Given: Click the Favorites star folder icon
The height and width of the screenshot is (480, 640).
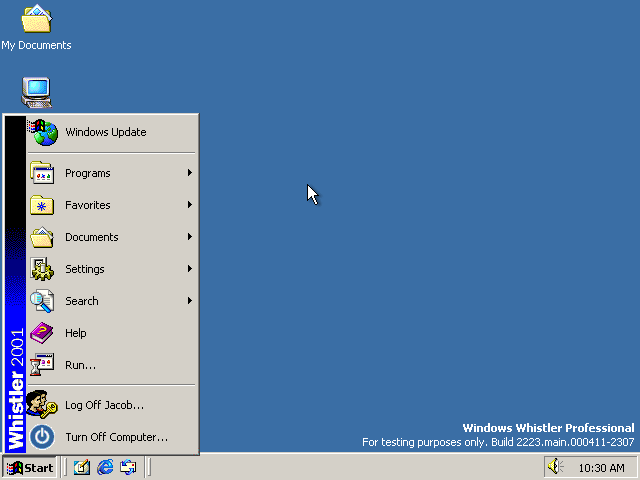Looking at the screenshot, I should (42, 205).
